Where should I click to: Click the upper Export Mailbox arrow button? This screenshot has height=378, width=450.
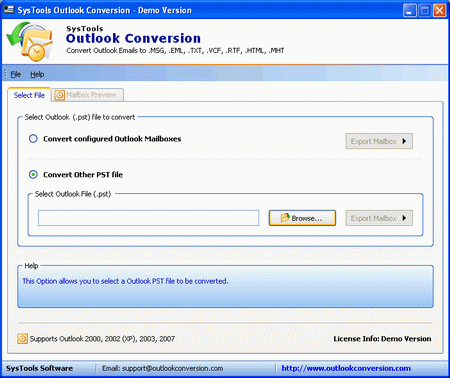coord(379,141)
